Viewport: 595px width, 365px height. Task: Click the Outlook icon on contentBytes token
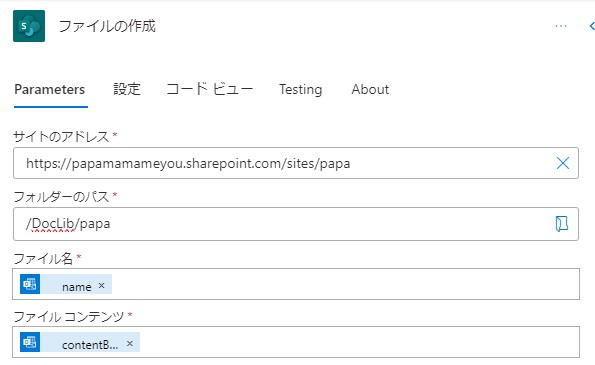[x=30, y=342]
